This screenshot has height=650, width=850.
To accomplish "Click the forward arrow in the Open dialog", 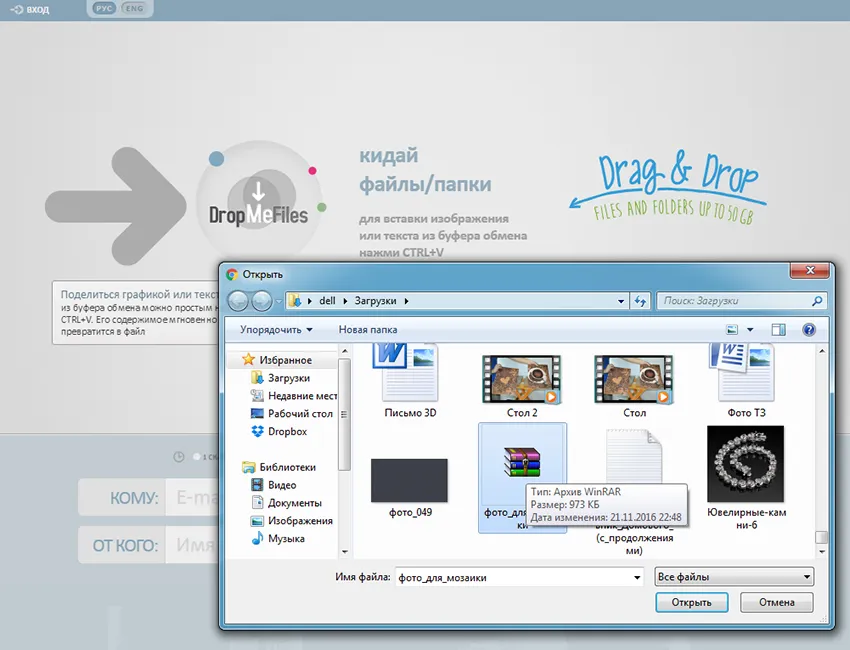I will coord(262,301).
